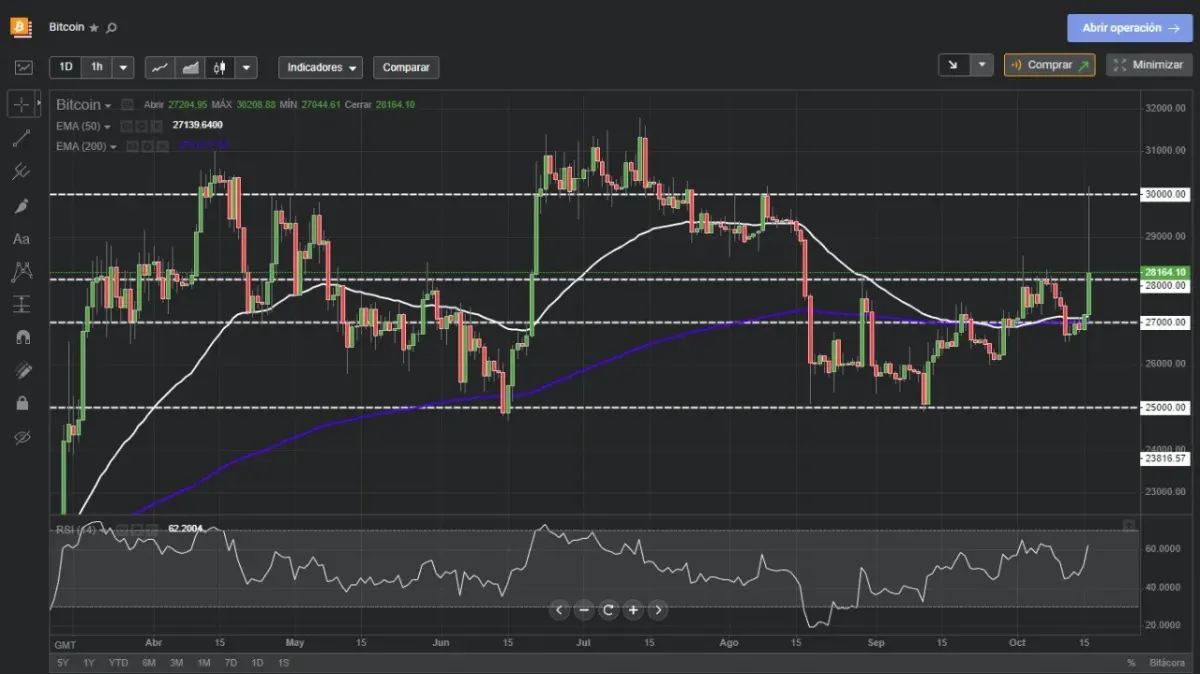The height and width of the screenshot is (674, 1200).
Task: Select the 7D date range
Action: pos(230,663)
